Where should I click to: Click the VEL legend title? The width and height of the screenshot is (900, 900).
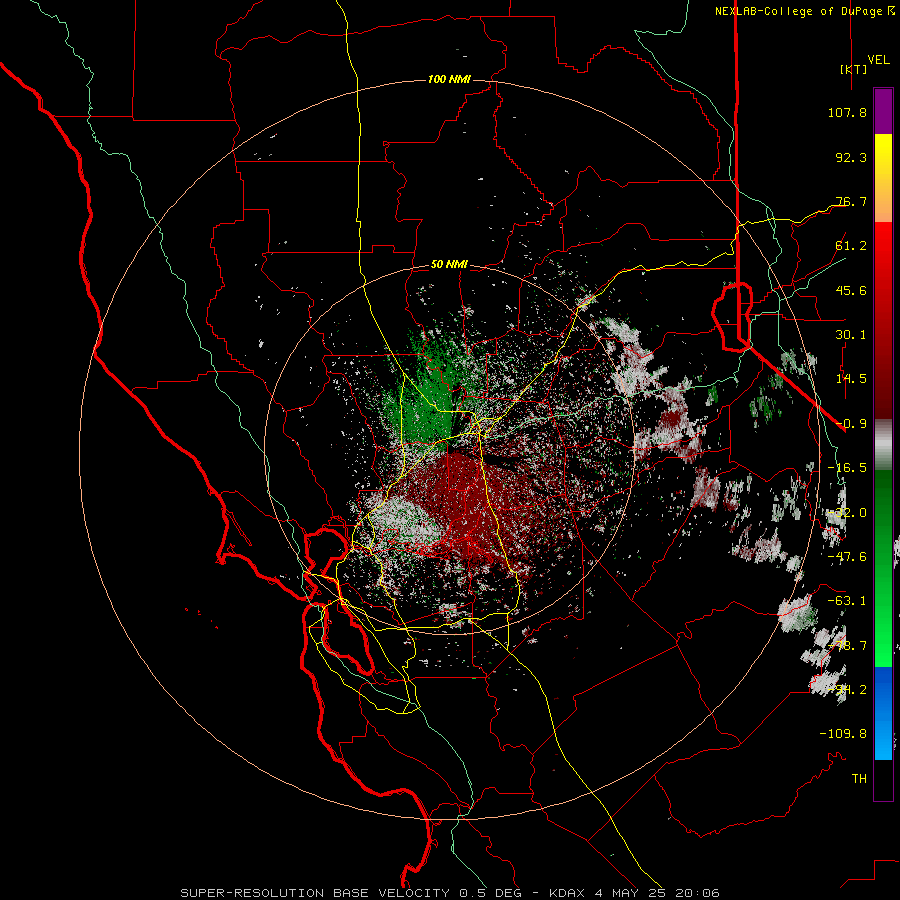[878, 60]
